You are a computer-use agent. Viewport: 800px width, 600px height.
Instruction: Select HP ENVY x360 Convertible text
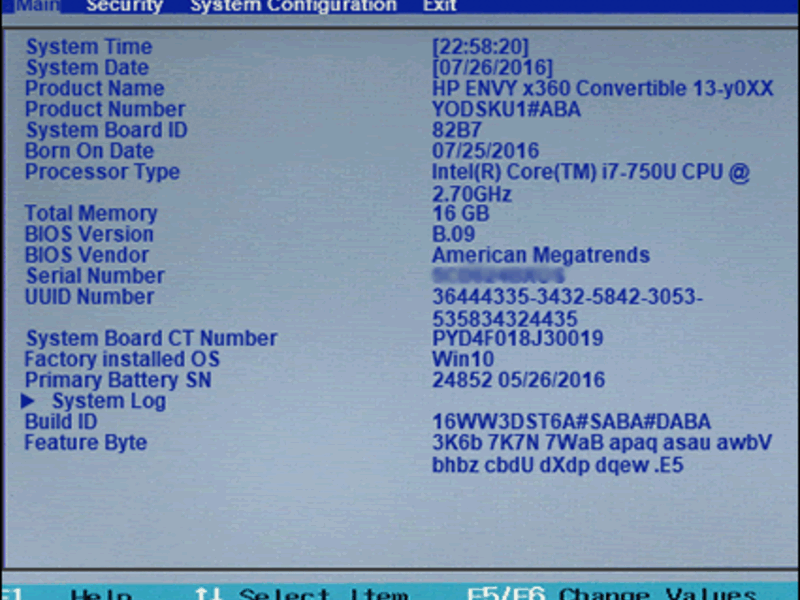[x=603, y=89]
